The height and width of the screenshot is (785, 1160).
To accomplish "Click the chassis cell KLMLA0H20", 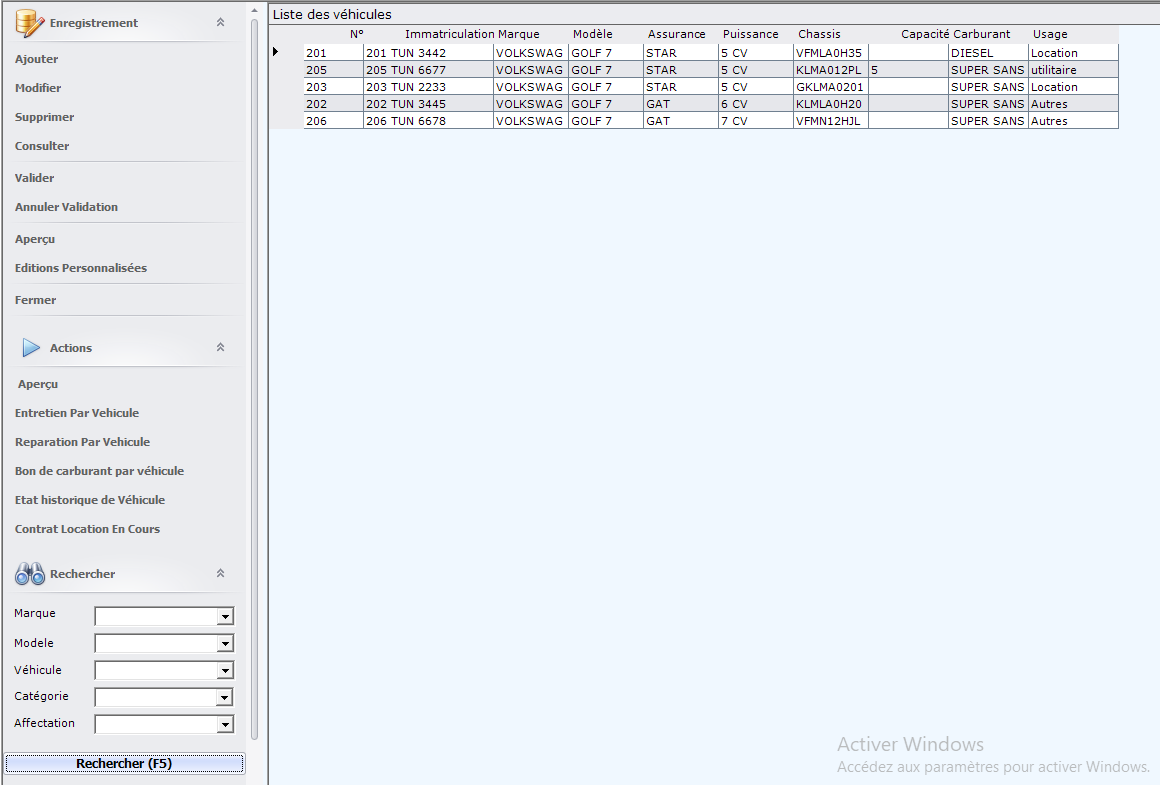I will [x=831, y=104].
